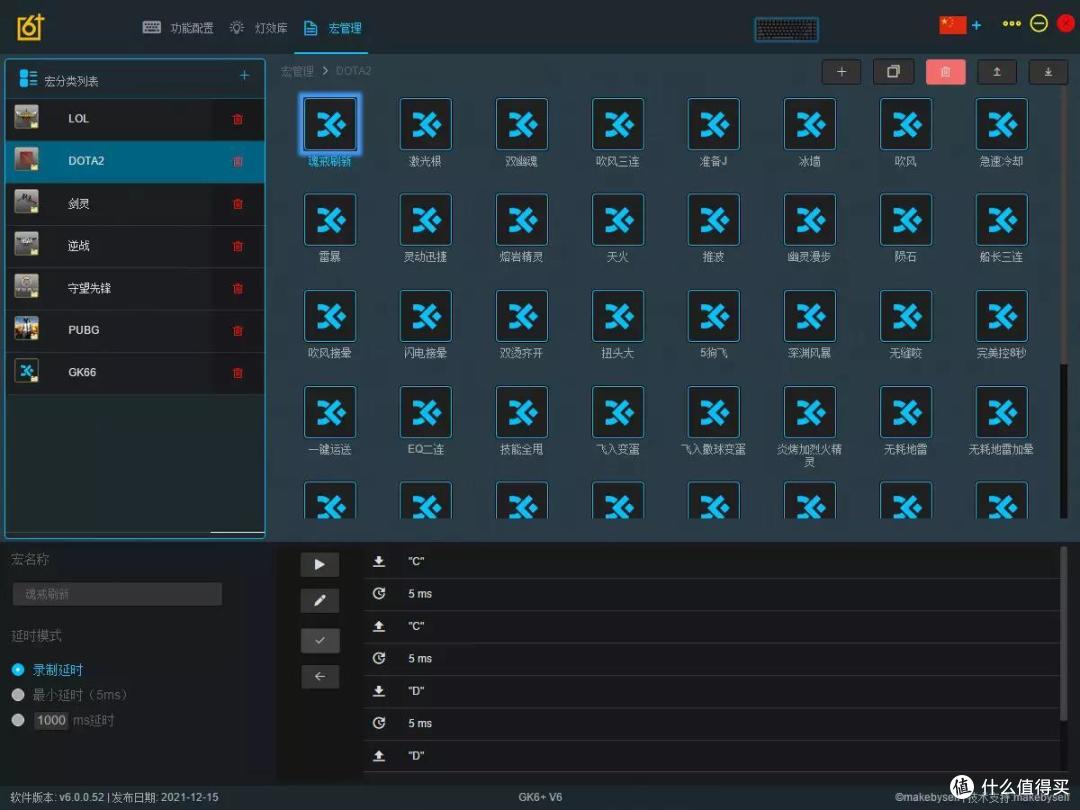Viewport: 1080px width, 810px height.
Task: Click the 宏管理 breadcrumb link
Action: coord(297,71)
